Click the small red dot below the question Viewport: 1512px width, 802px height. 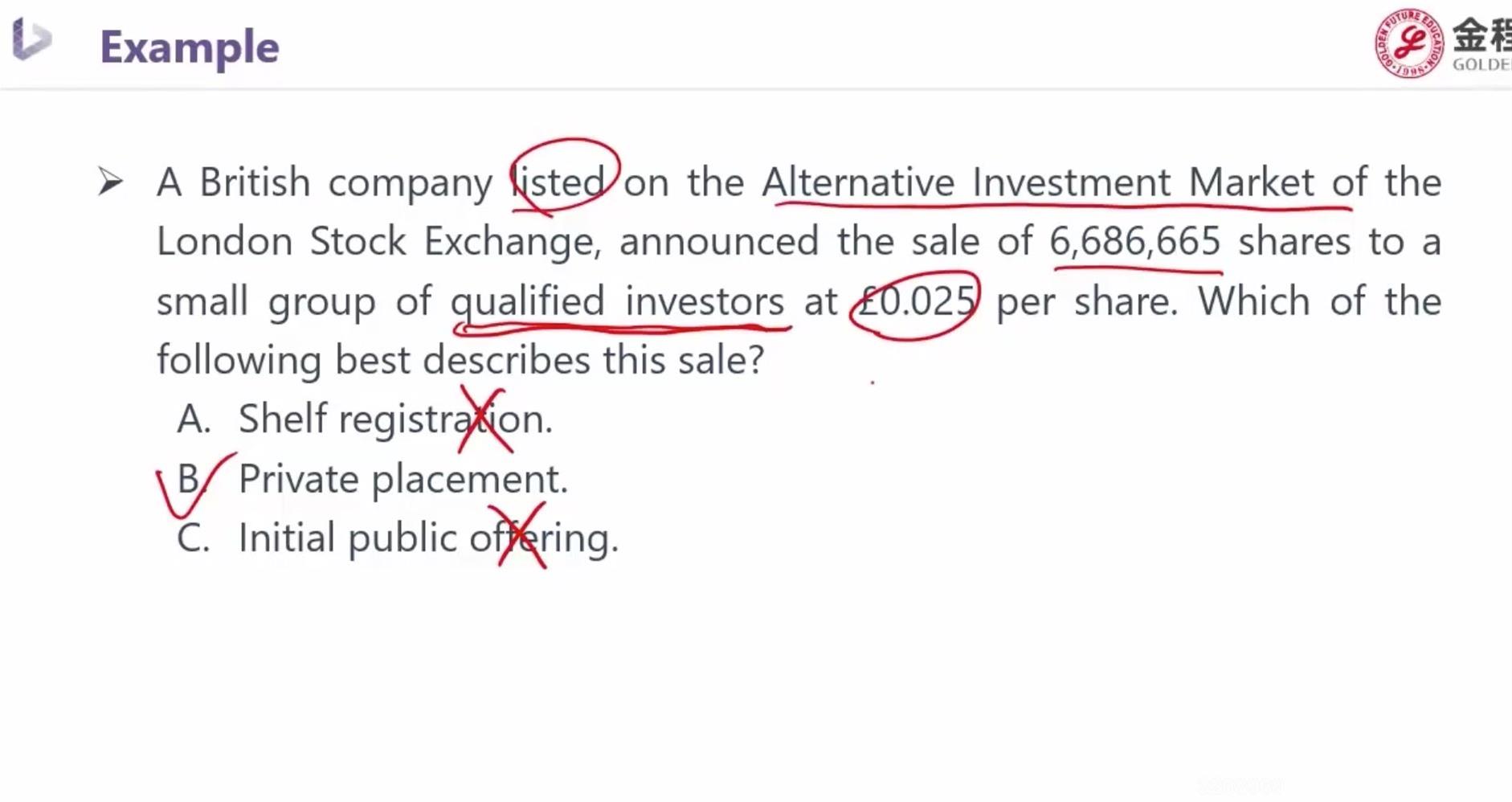point(872,383)
